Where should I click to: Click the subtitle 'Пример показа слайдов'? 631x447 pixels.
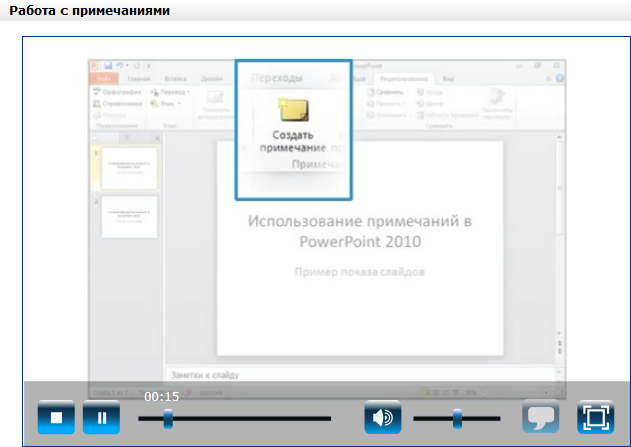[x=359, y=272]
